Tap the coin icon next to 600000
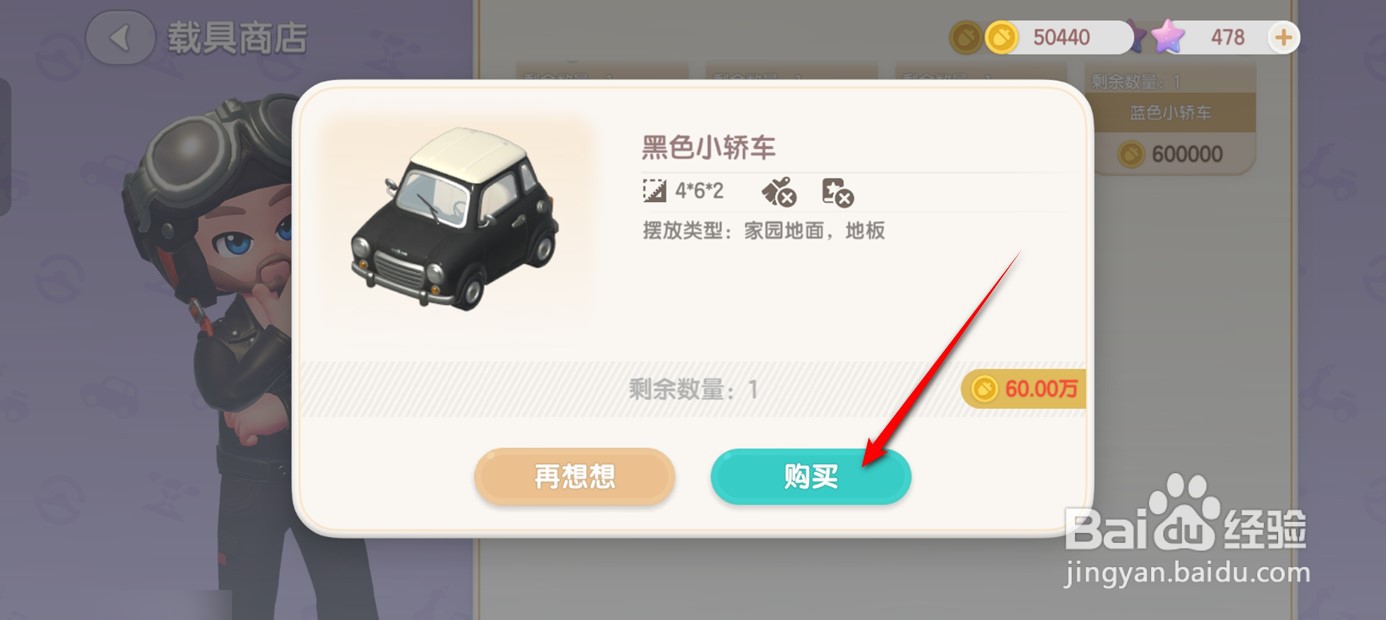Viewport: 1386px width, 620px height. click(1131, 154)
